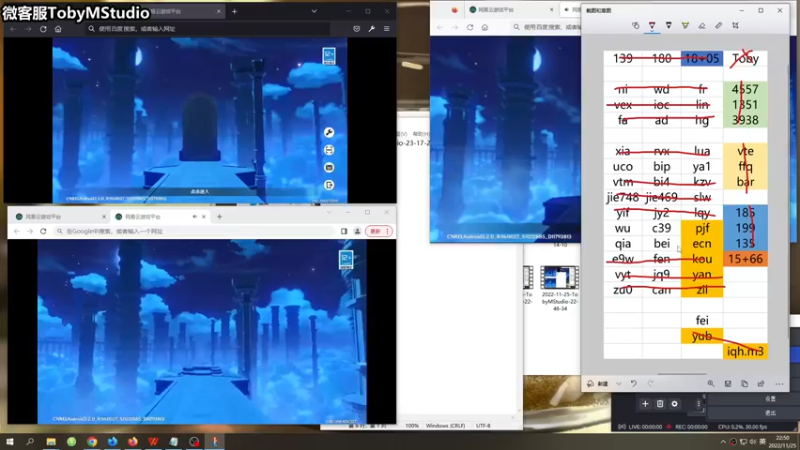800x450 pixels.
Task: Select the yellow highlighter tool
Action: (x=685, y=26)
